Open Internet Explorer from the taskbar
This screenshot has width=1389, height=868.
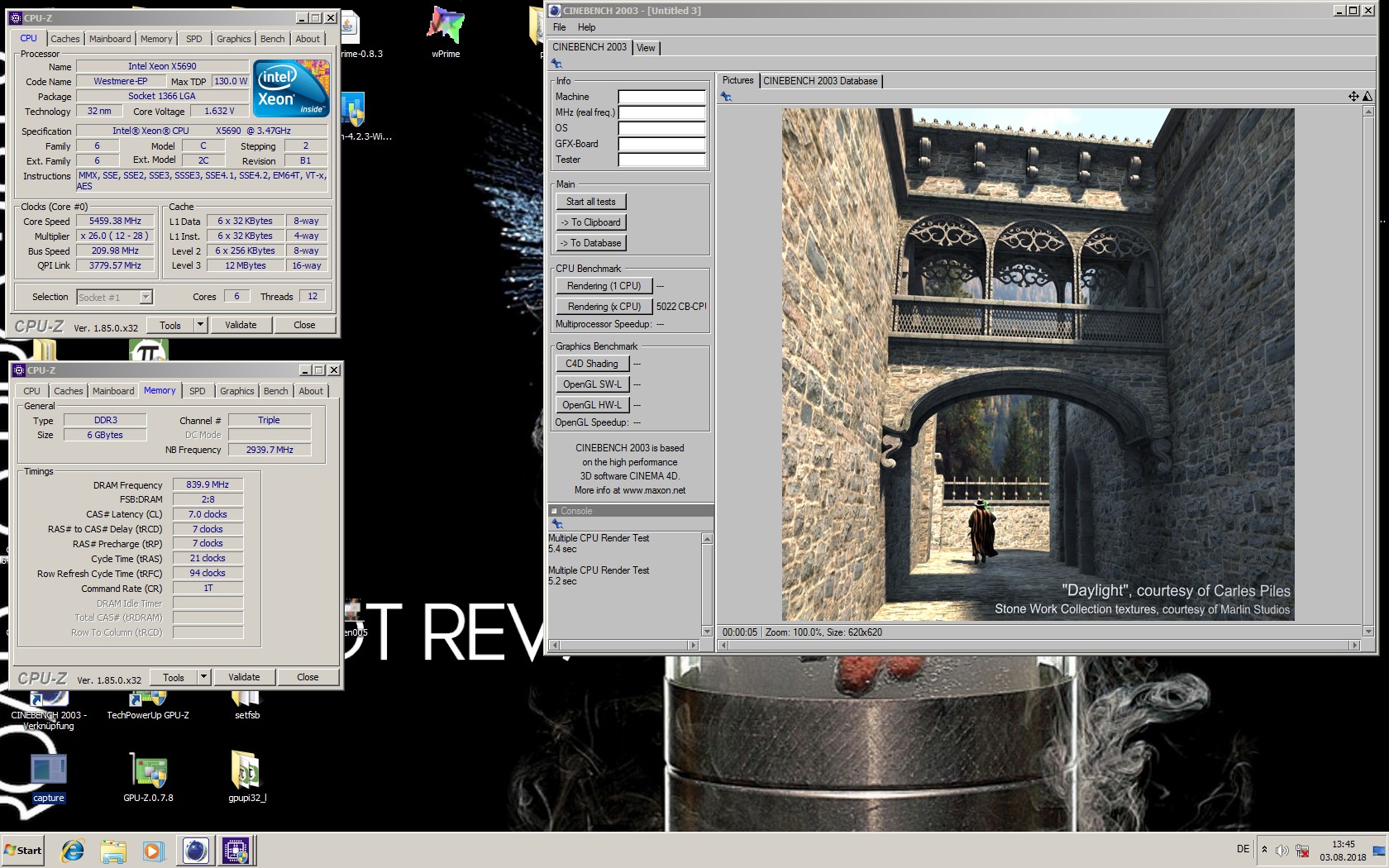(73, 850)
